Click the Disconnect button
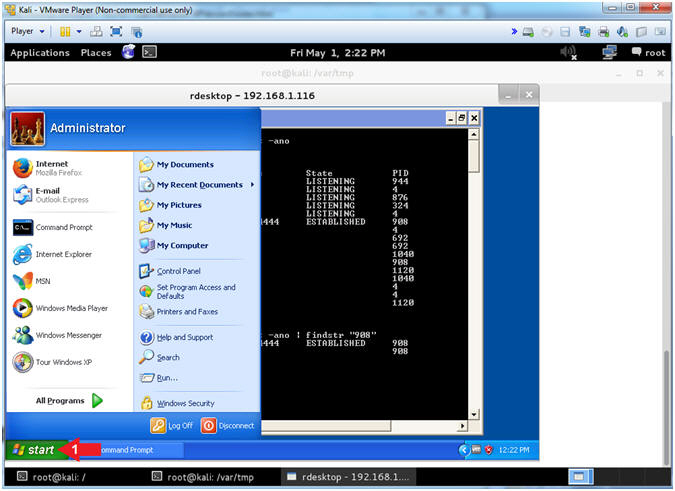Screen dimensions: 675x491 (x=227, y=426)
